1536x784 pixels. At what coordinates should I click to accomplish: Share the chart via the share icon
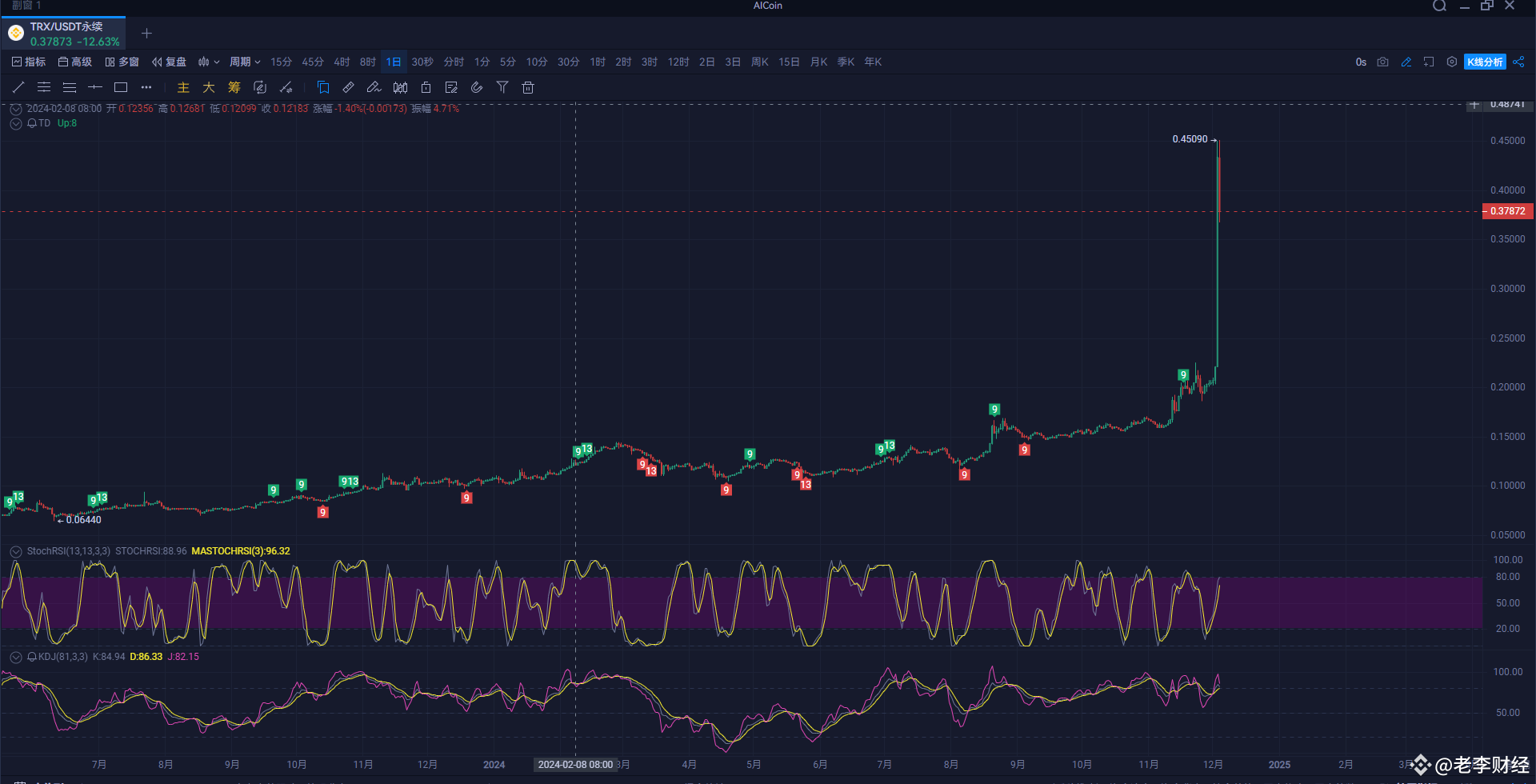(1518, 62)
